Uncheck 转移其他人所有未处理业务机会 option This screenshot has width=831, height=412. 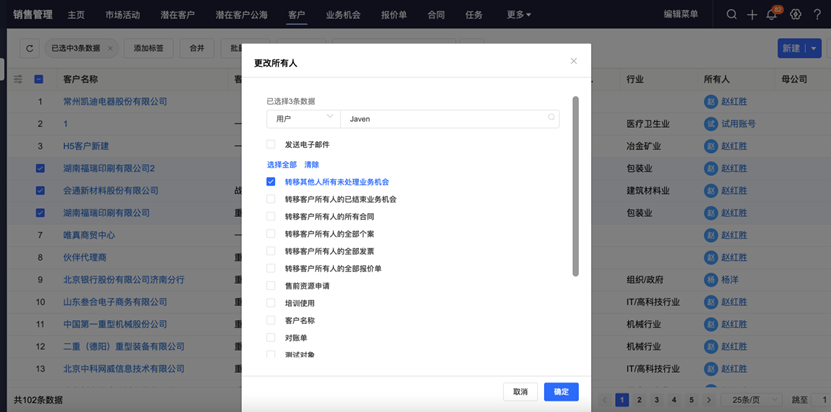[x=271, y=182]
